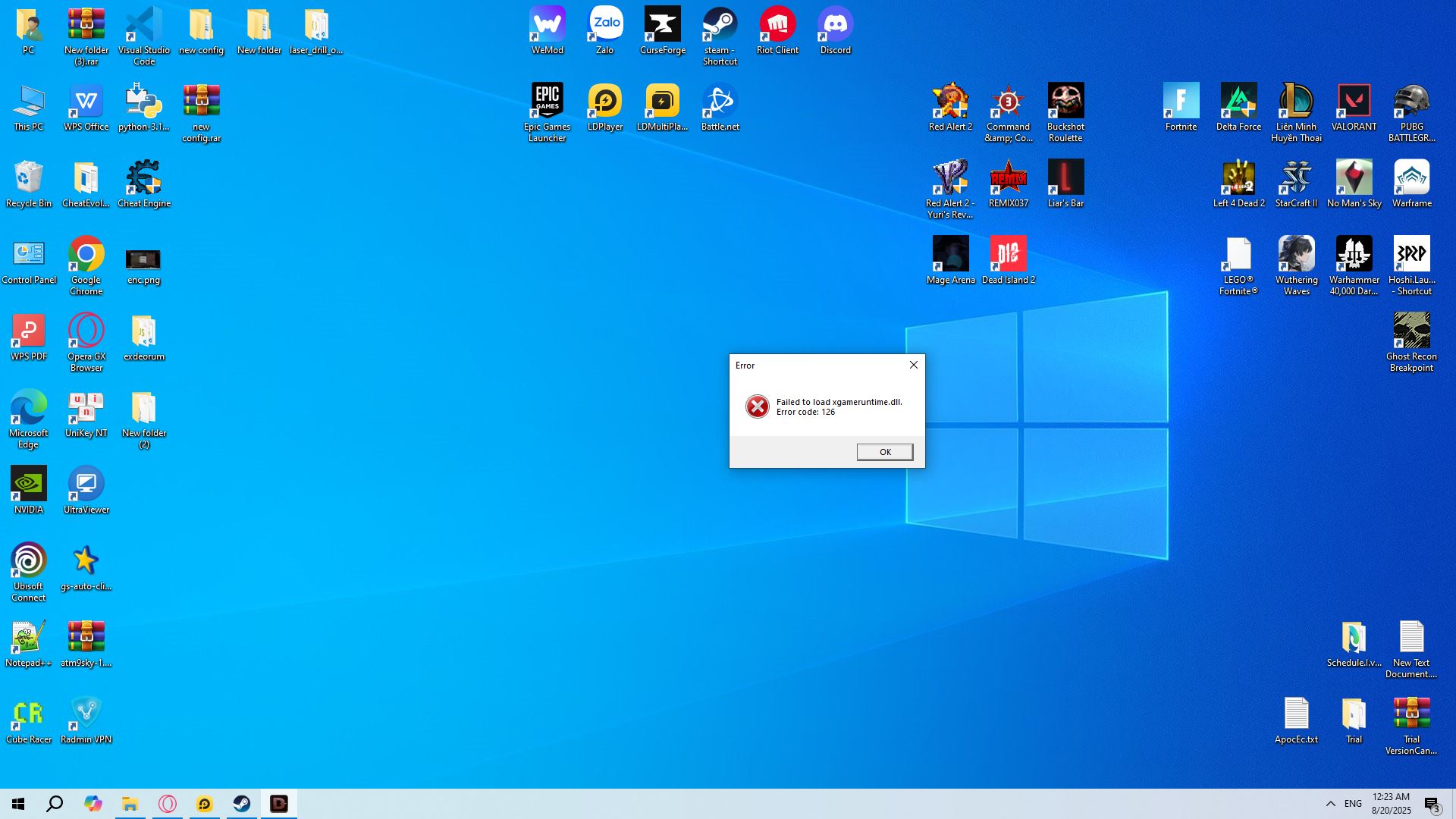
Task: Select the Epic Games Launcher icon
Action: click(x=547, y=102)
